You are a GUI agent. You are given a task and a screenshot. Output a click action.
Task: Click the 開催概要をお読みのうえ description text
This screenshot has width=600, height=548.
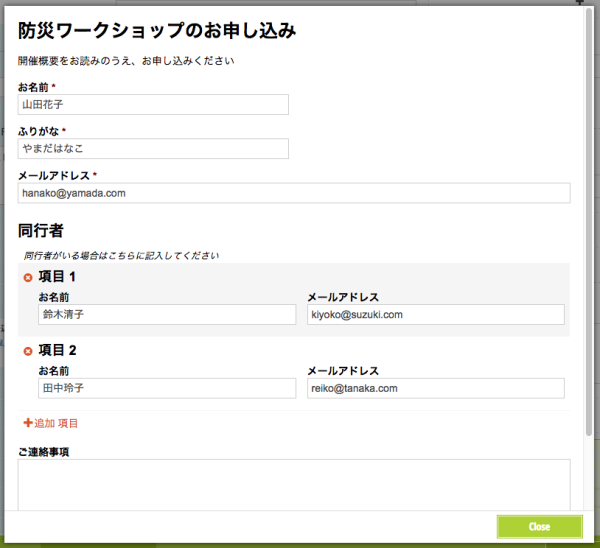[126, 61]
